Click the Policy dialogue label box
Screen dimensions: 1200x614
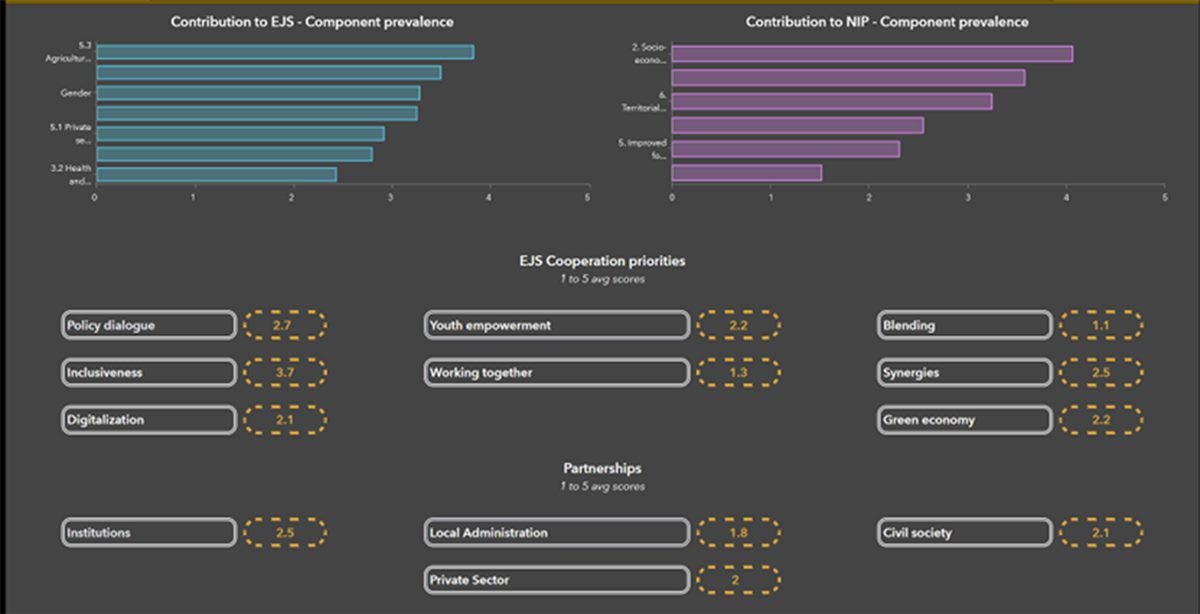point(149,325)
